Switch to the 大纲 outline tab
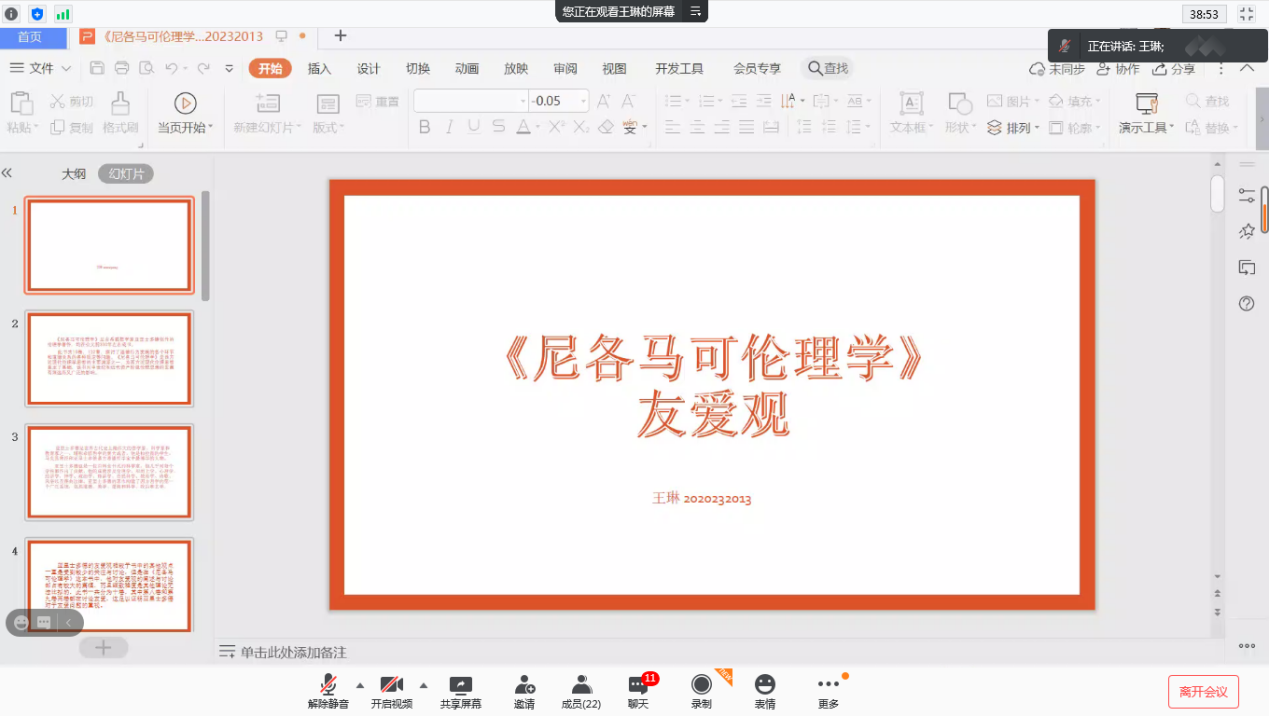The width and height of the screenshot is (1269, 716). click(x=73, y=174)
